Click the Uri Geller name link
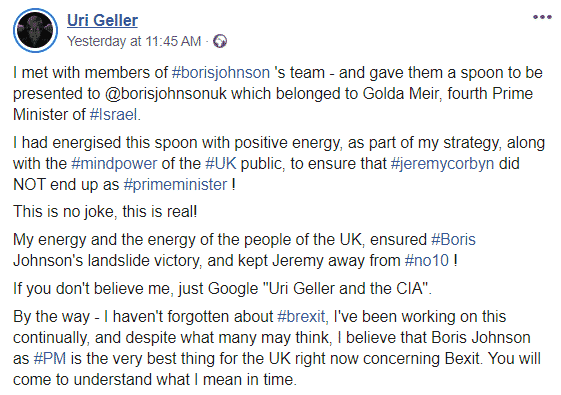The height and width of the screenshot is (395, 561). 102,20
